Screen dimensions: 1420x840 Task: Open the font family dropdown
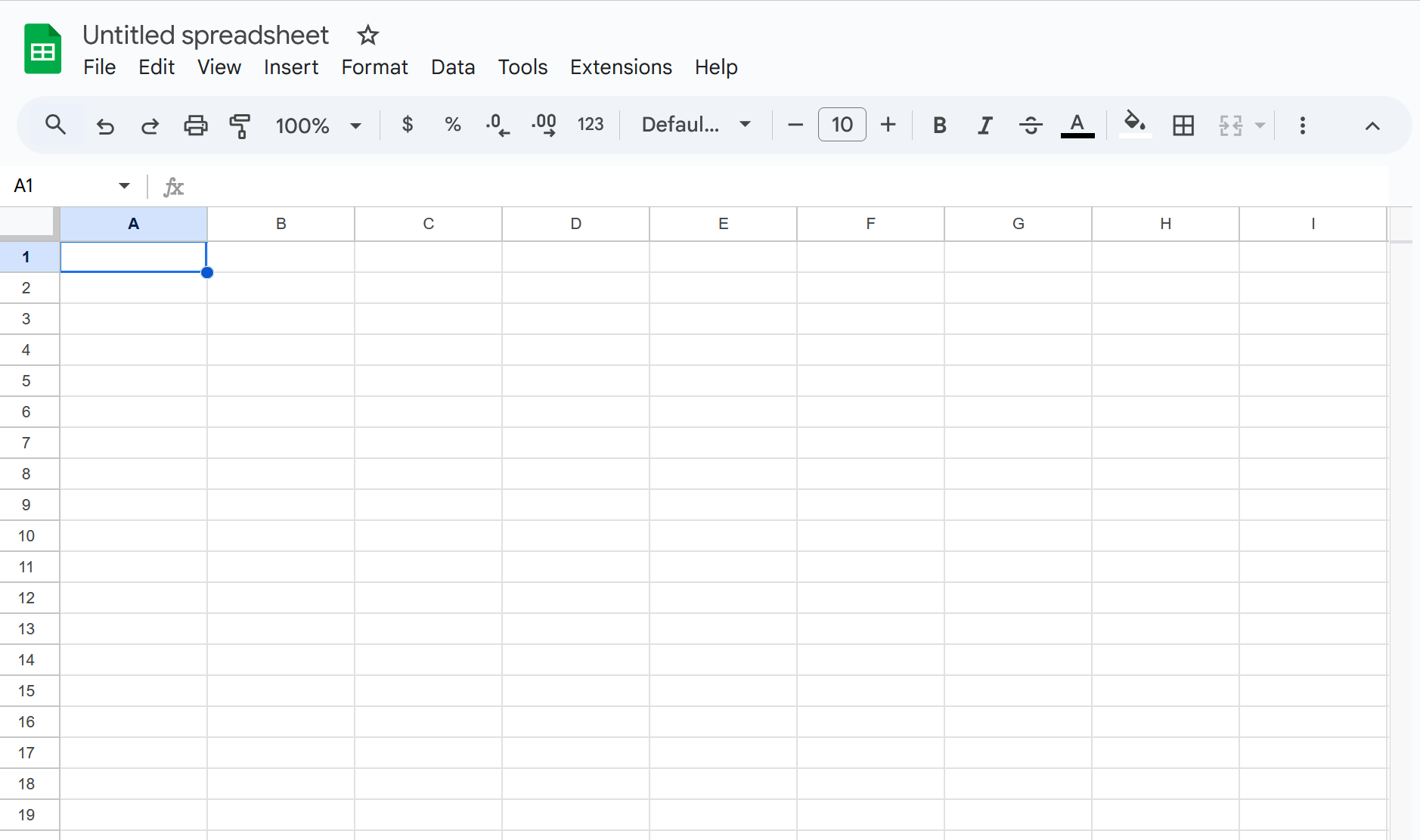(x=694, y=125)
